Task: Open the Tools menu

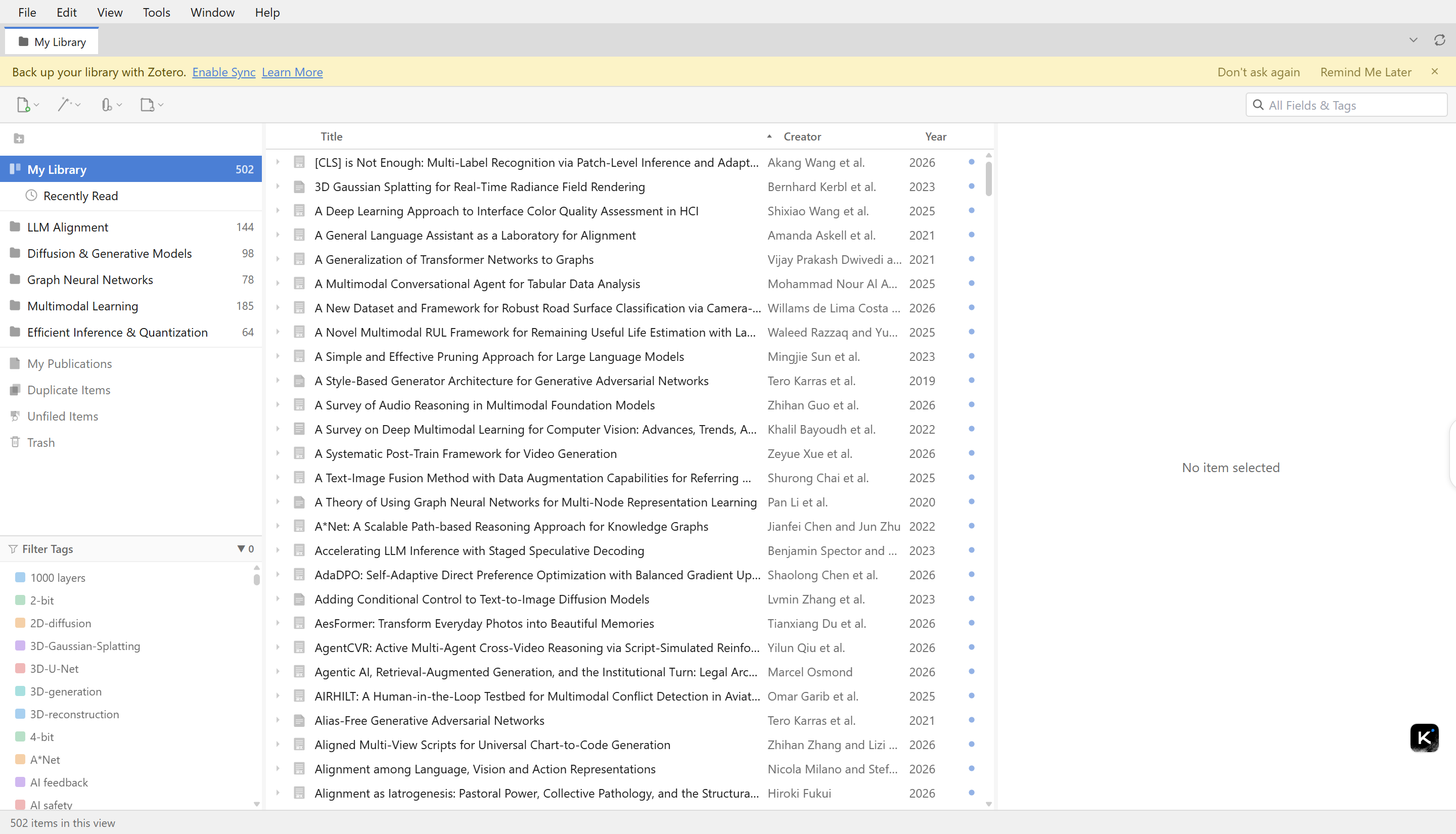Action: pyautogui.click(x=156, y=12)
